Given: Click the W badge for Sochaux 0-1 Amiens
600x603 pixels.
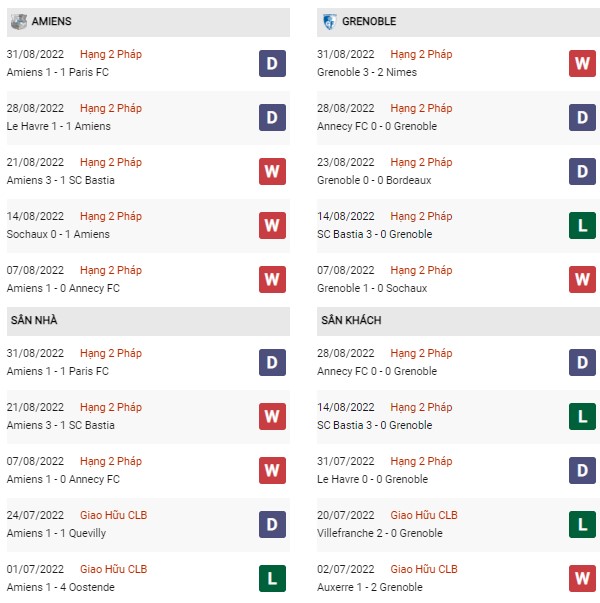Looking at the screenshot, I should pos(272,225).
